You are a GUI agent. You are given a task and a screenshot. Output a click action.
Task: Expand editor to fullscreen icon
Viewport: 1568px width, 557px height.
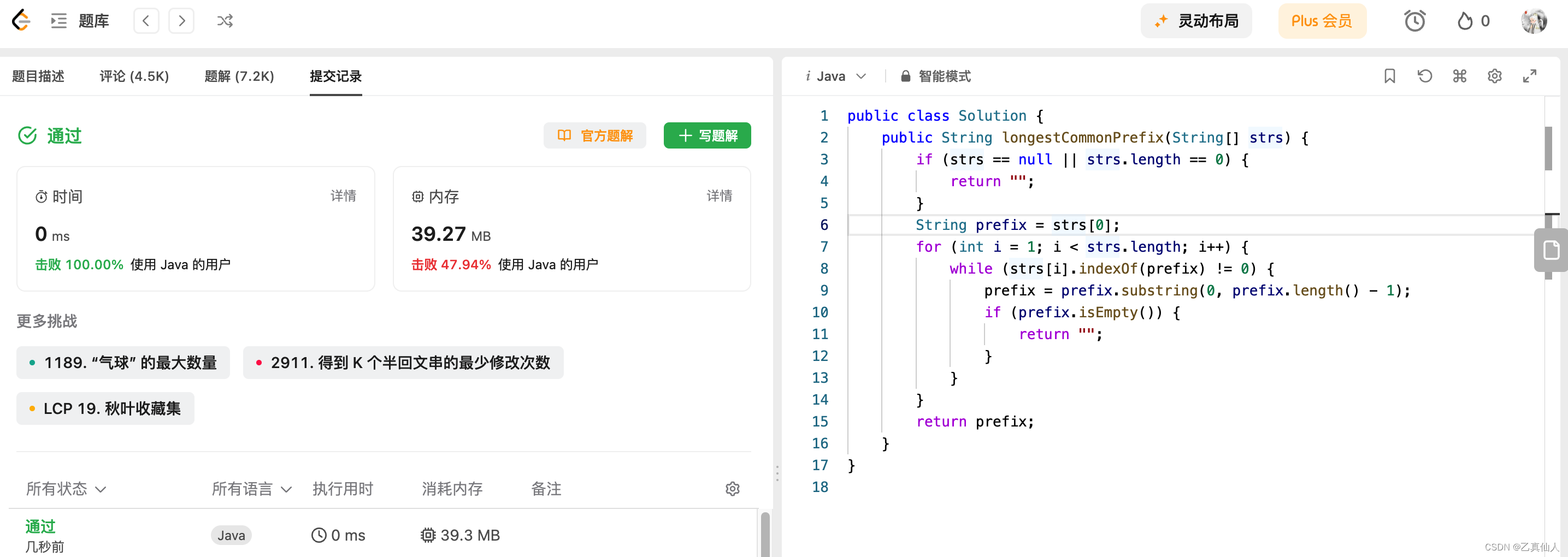pos(1530,76)
